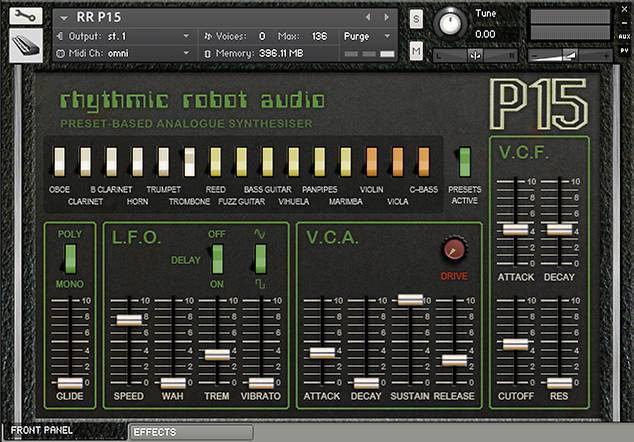
Task: Open the Purge dropdown menu
Action: 367,36
